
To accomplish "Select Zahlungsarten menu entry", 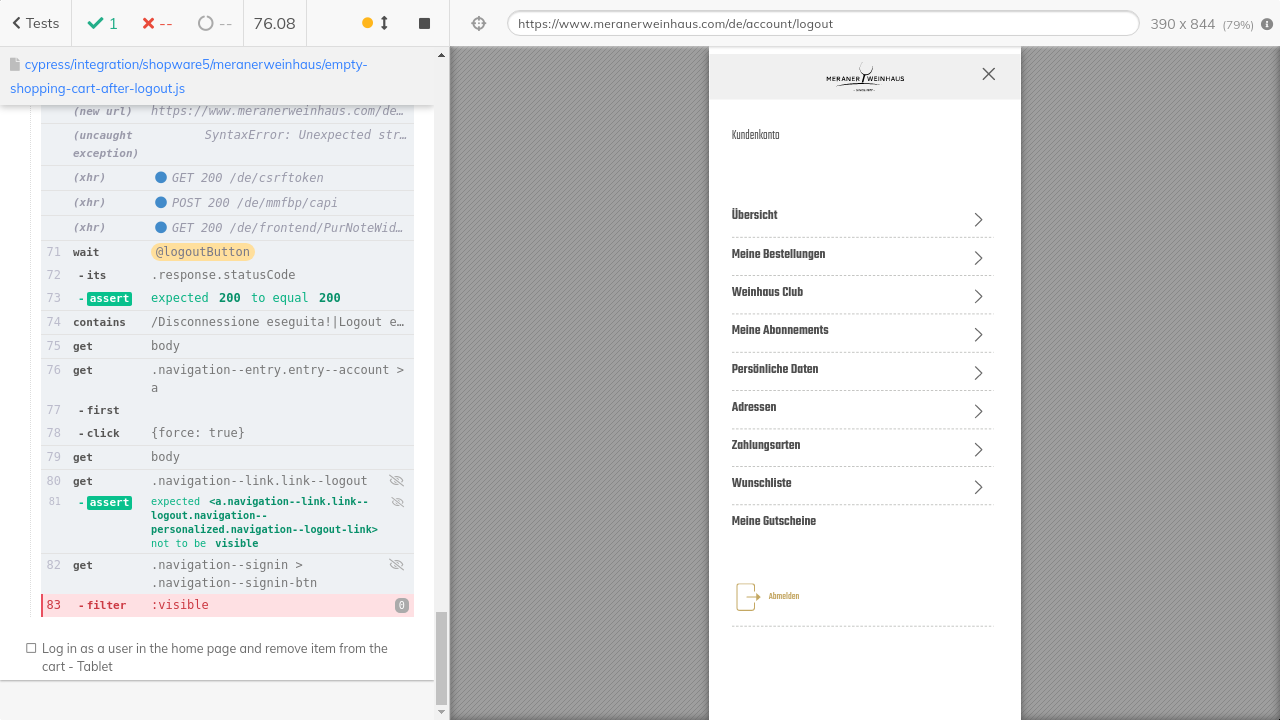I will click(766, 445).
